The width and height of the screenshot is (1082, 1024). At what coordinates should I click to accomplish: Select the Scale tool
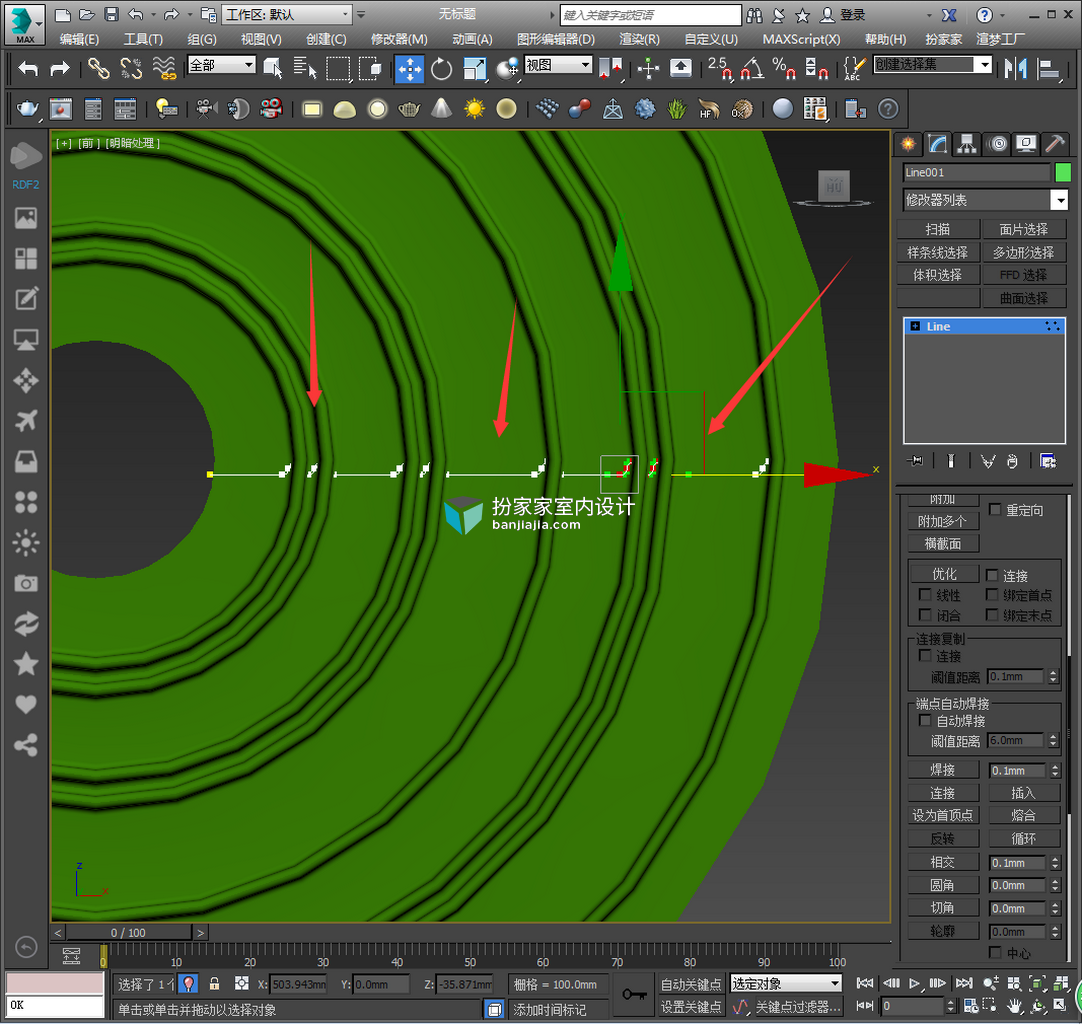474,69
